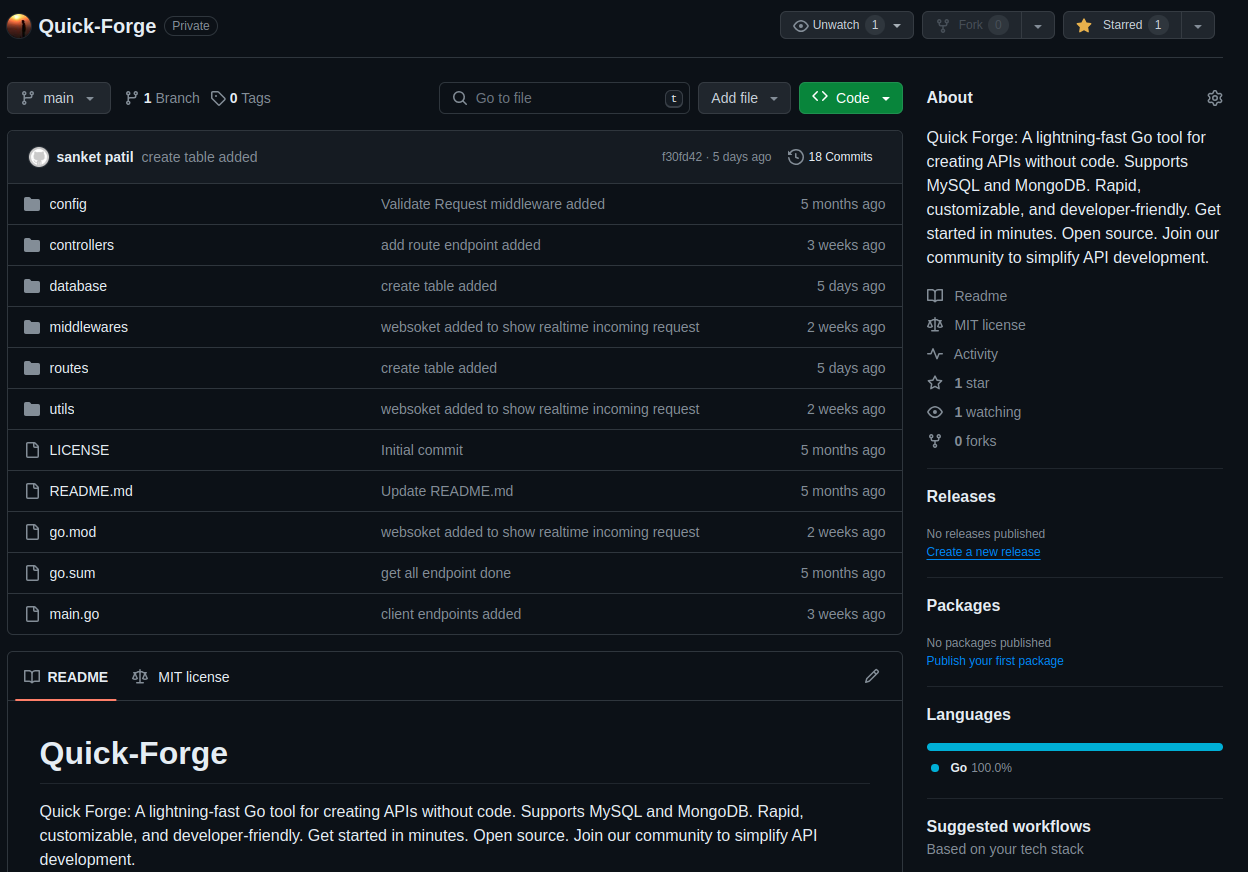Click the Create a new release link
This screenshot has height=872, width=1248.
point(983,552)
